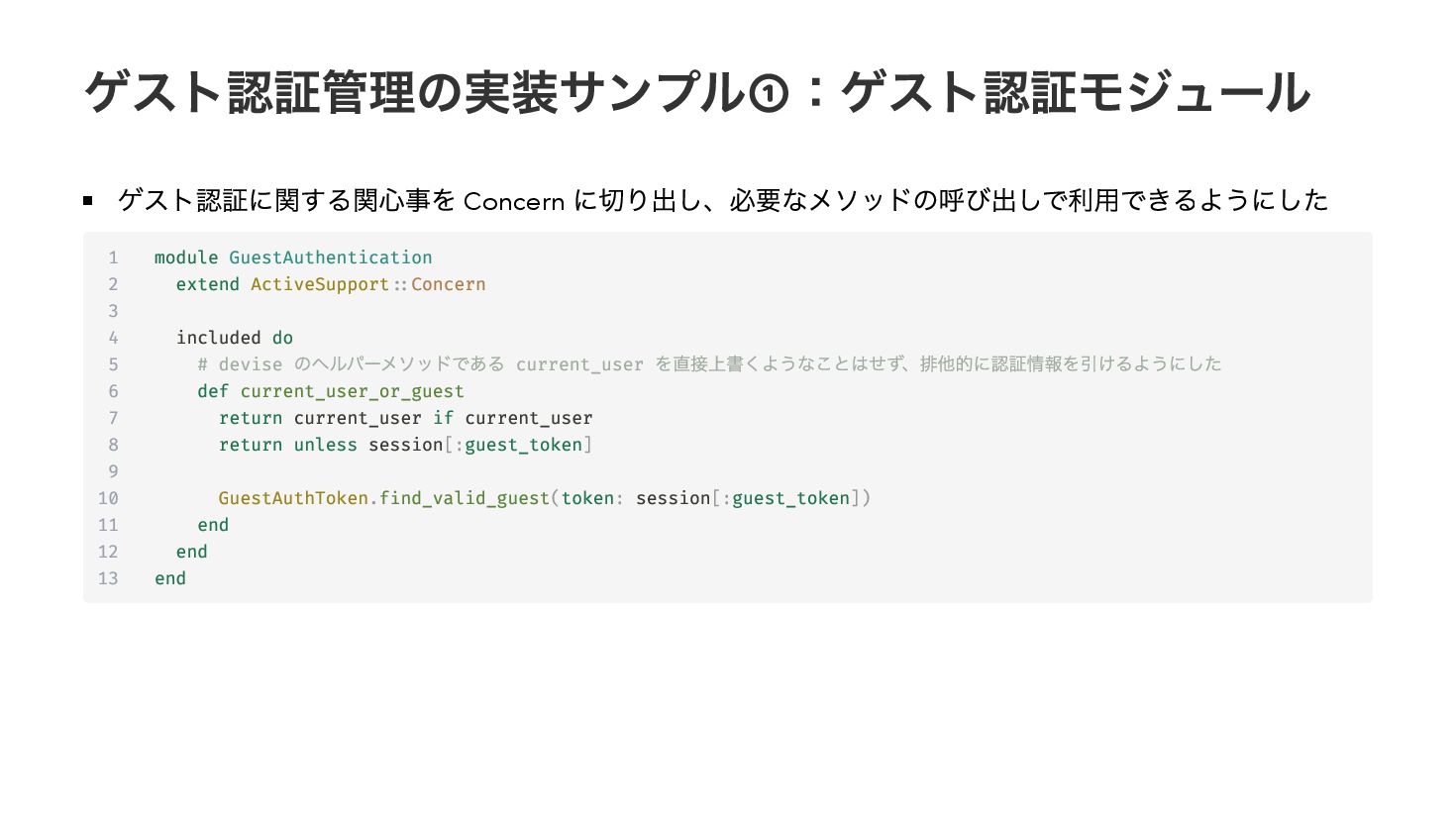The image size is (1456, 820).
Task: Click the "if" keyword on line 7
Action: pyautogui.click(x=443, y=418)
